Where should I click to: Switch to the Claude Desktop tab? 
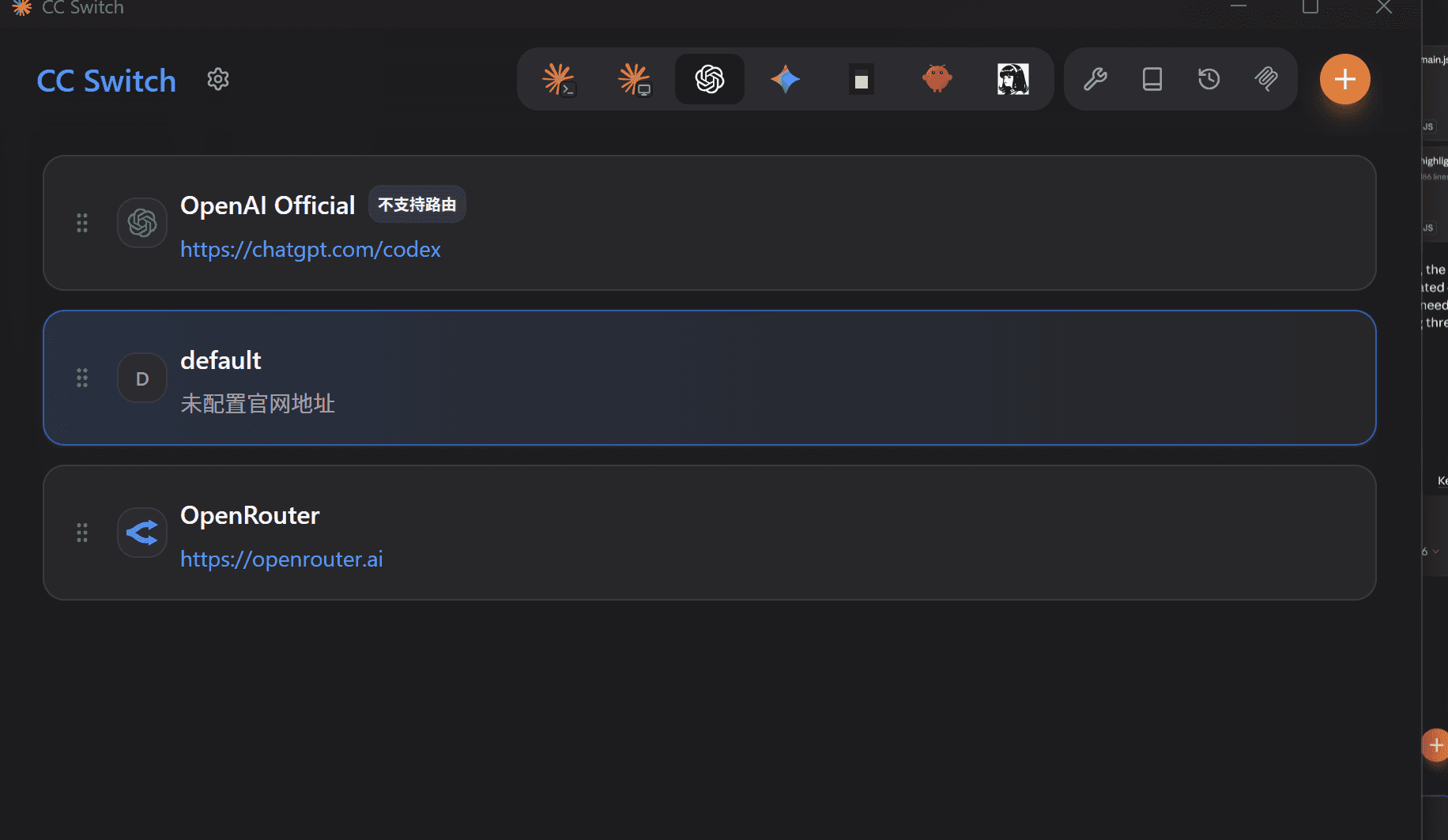[x=634, y=79]
